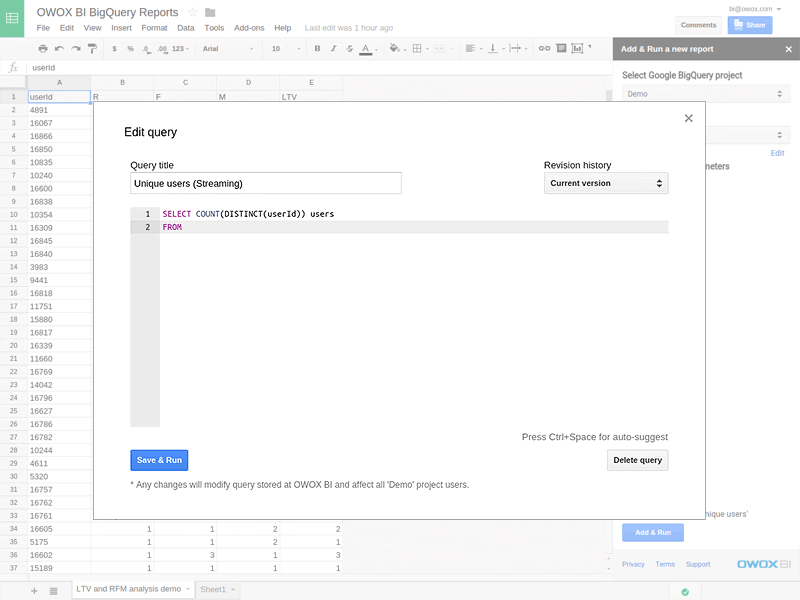Open the Arial font family dropdown

228,48
